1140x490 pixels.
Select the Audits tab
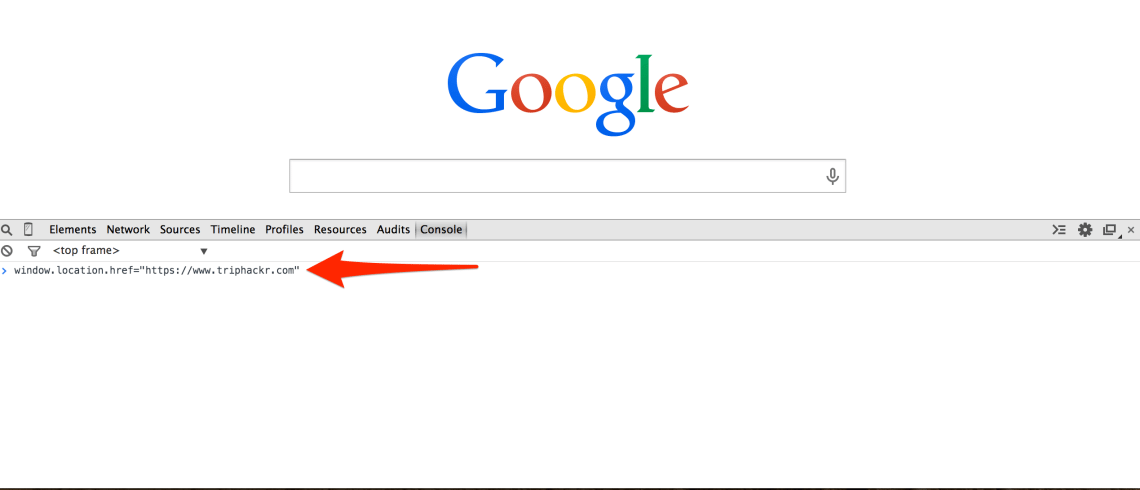[393, 230]
